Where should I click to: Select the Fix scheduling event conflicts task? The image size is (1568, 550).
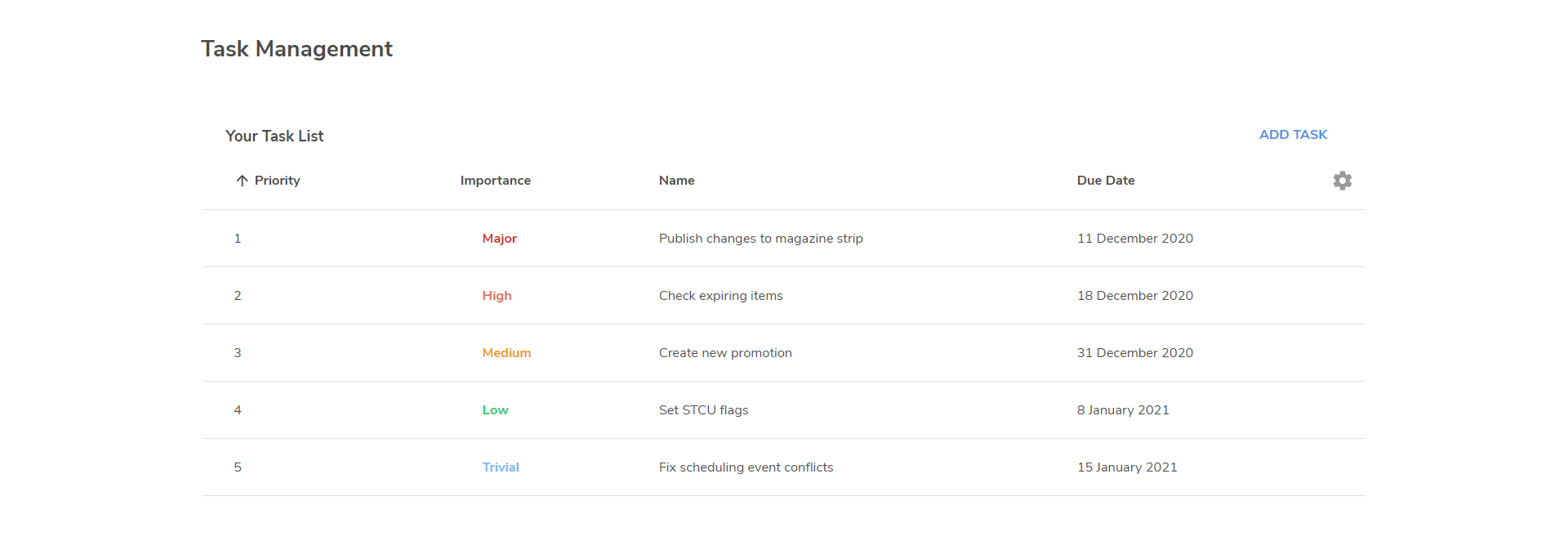pyautogui.click(x=746, y=467)
